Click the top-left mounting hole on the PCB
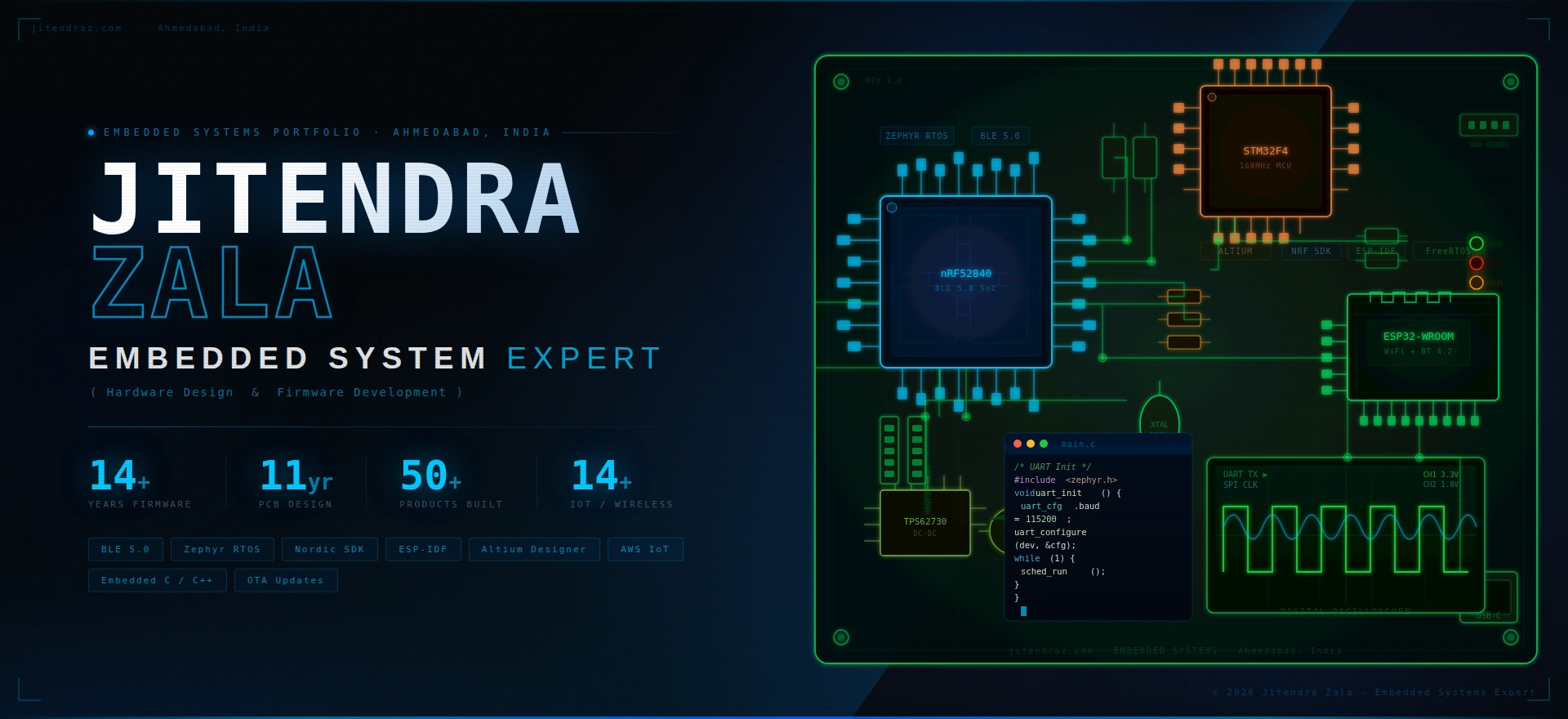Screen dimensions: 1568x719 tap(840, 82)
